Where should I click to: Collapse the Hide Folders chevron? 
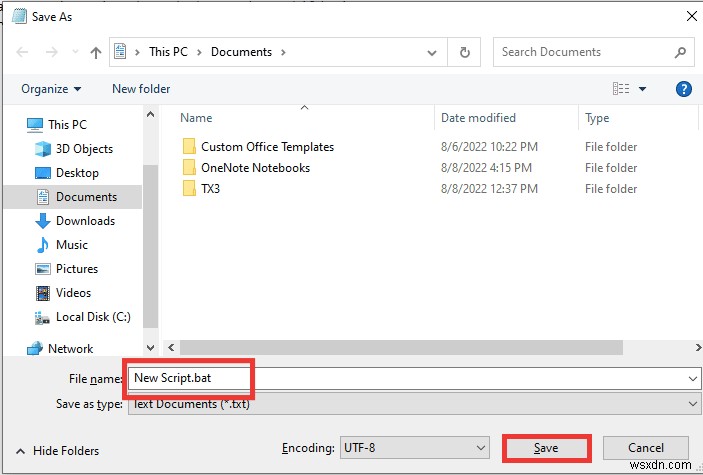pyautogui.click(x=19, y=451)
